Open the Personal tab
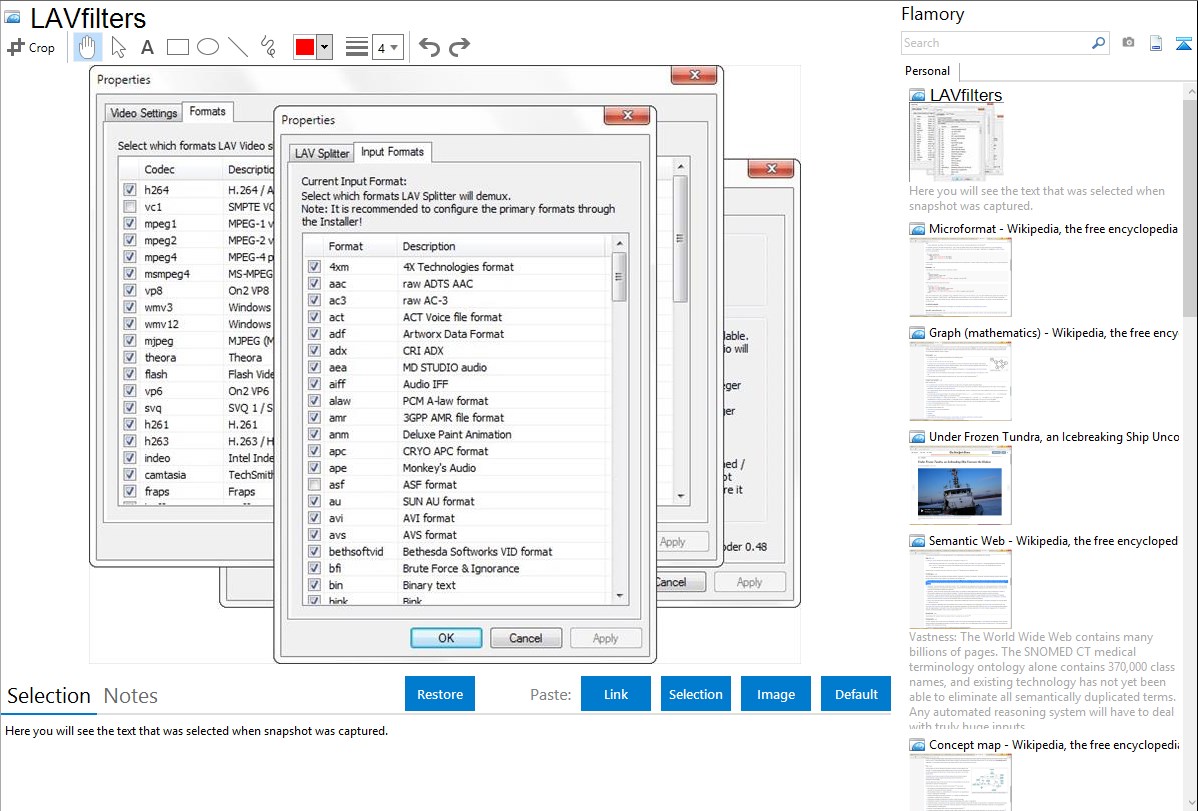1198x811 pixels. (x=927, y=71)
